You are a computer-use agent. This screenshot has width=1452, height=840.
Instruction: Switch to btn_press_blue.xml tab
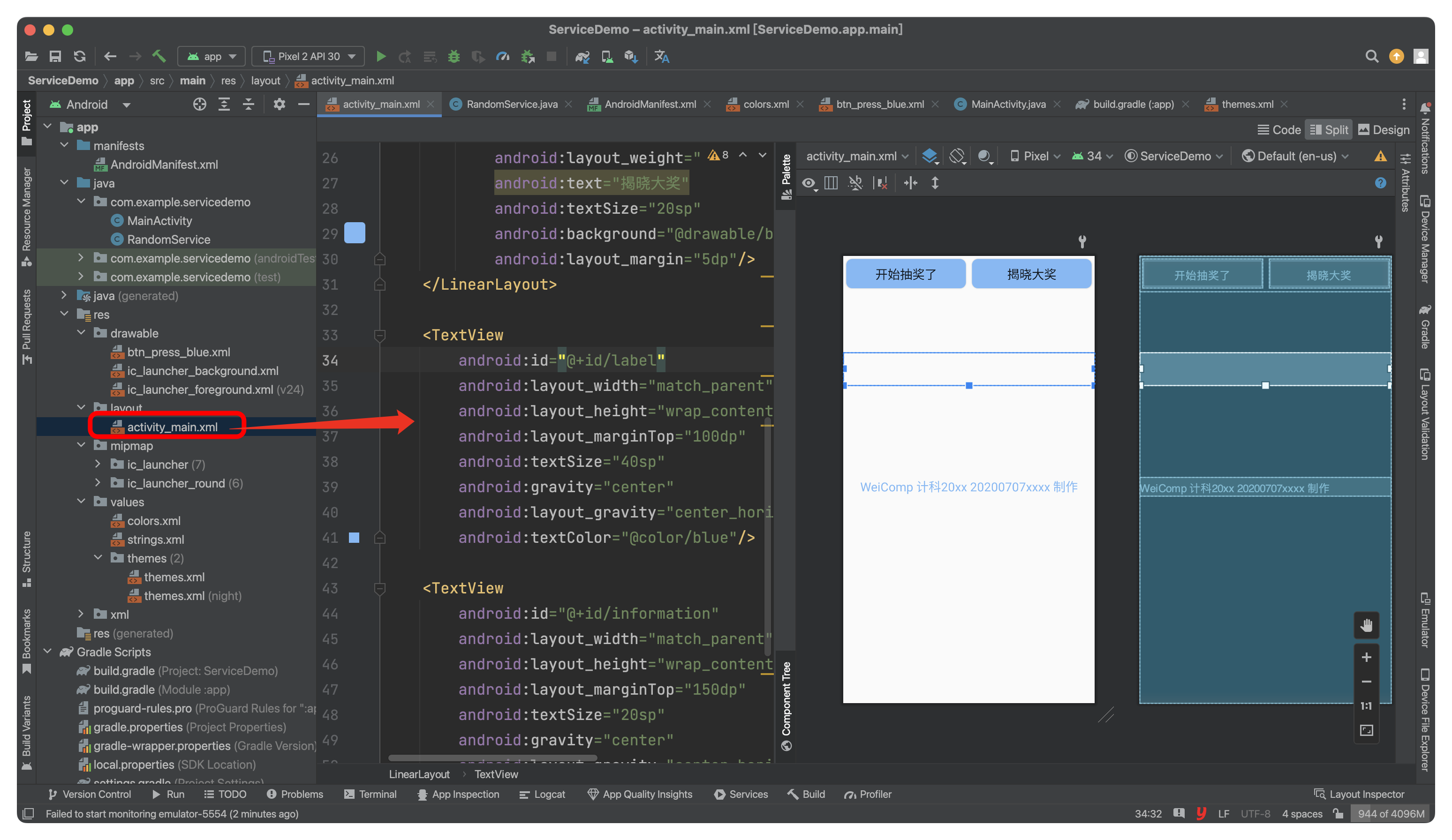pyautogui.click(x=879, y=104)
